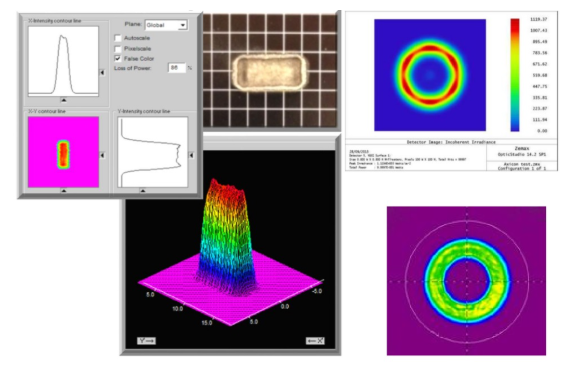Viewport: 565px width, 373px height.
Task: Edit the Loss of Power field
Action: pos(177,68)
